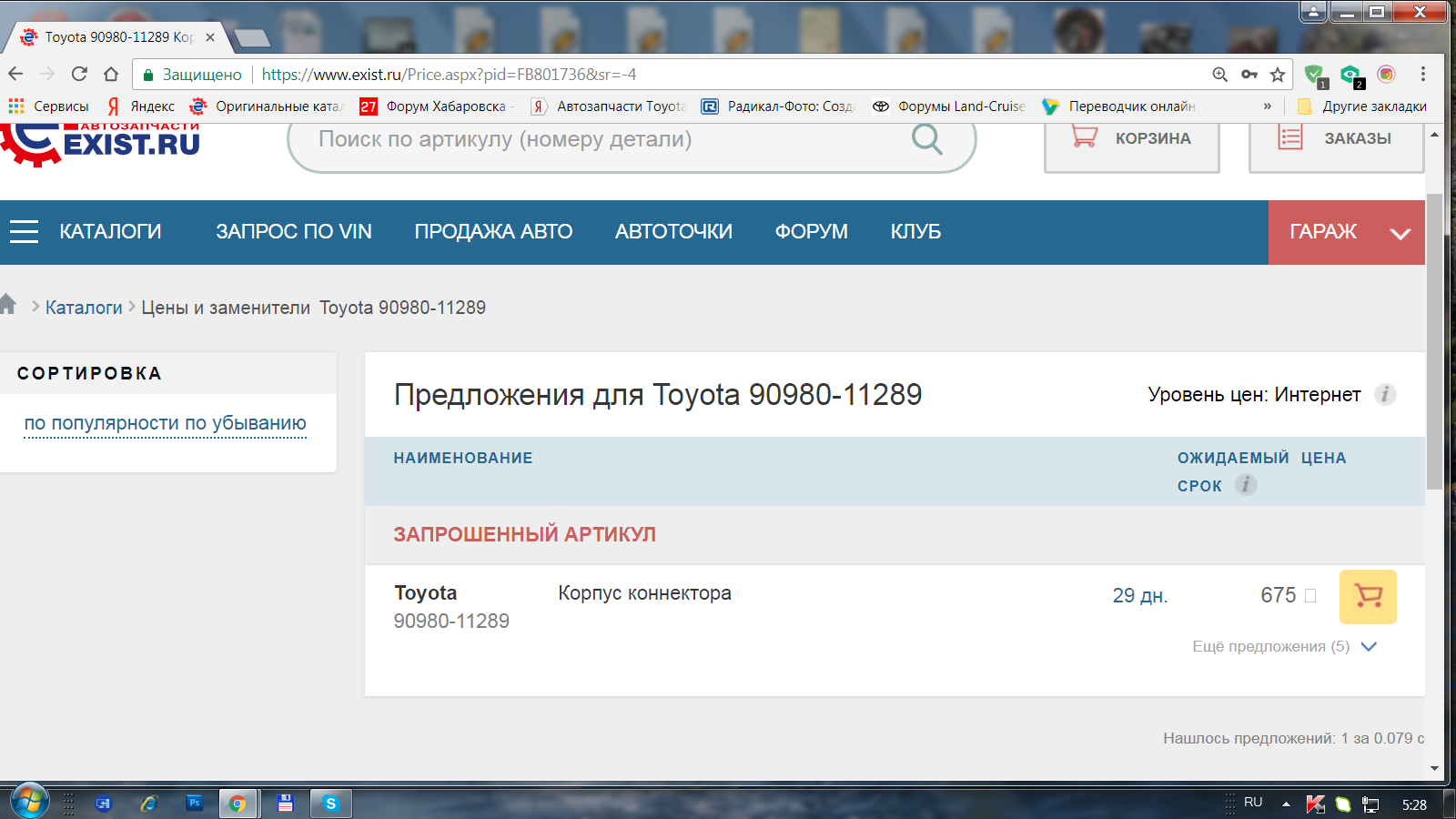
Task: Click the browser Forward arrow
Action: 47,74
